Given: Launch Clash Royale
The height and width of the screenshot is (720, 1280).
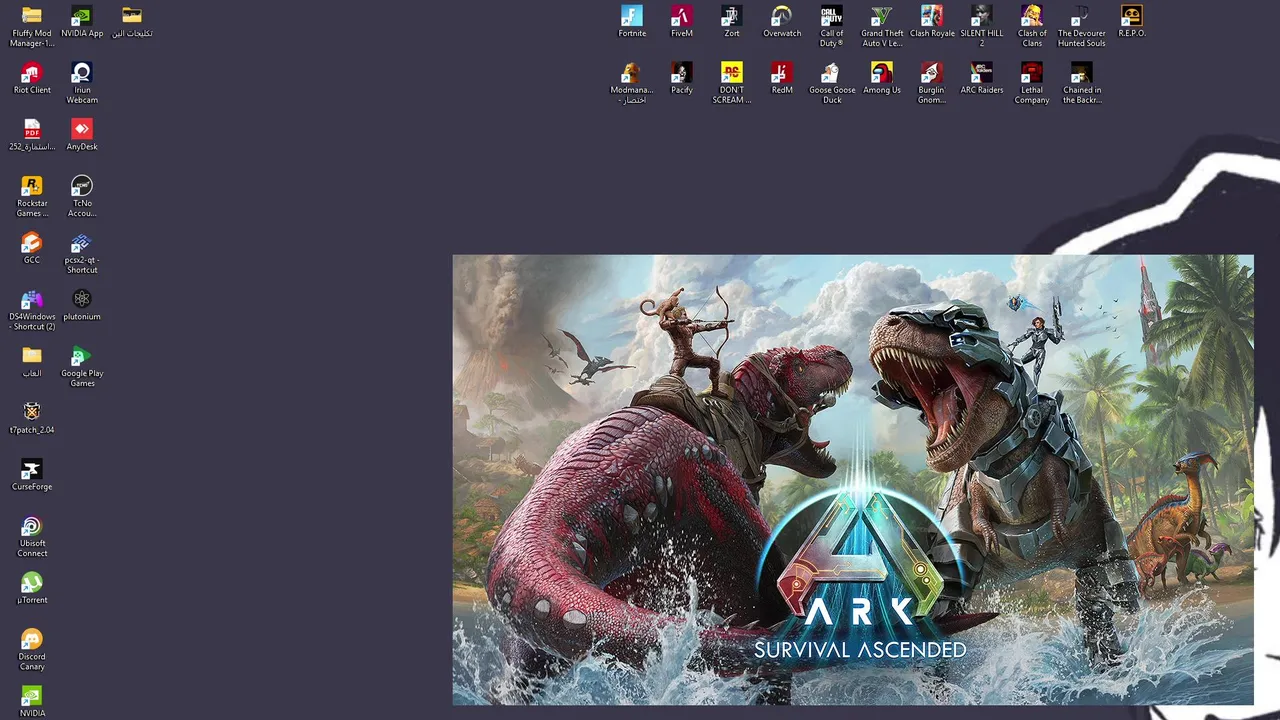Looking at the screenshot, I should pyautogui.click(x=932, y=16).
